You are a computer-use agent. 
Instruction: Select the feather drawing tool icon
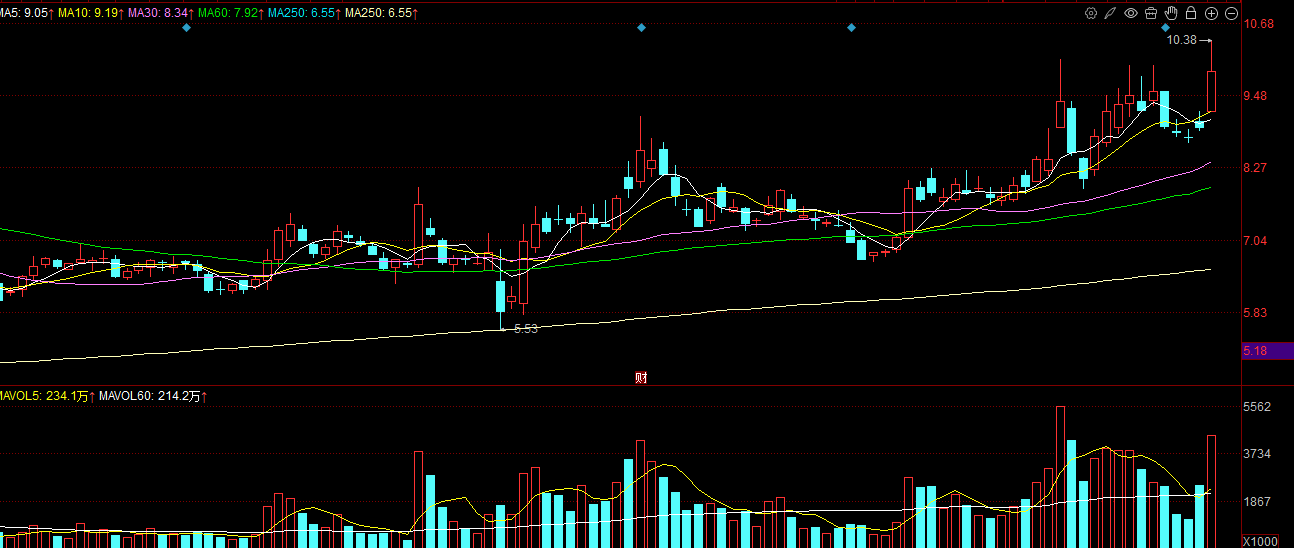point(1111,13)
